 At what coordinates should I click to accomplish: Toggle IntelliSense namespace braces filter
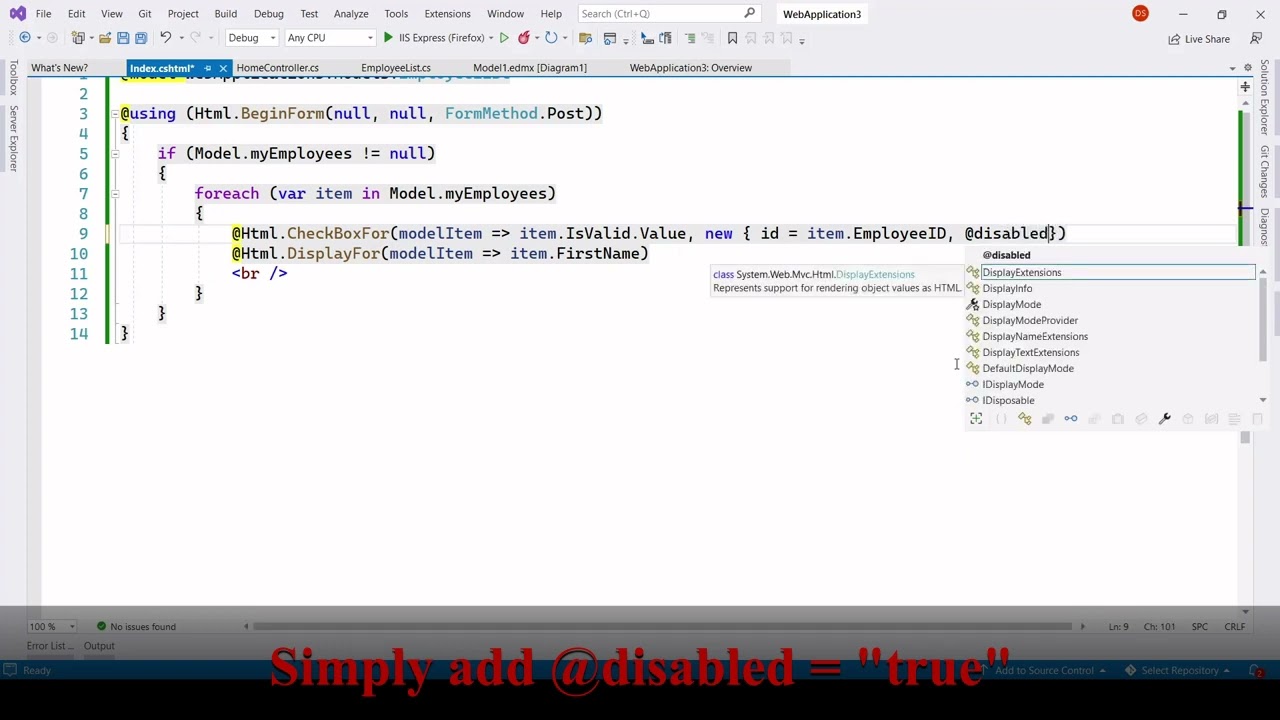pos(1001,419)
